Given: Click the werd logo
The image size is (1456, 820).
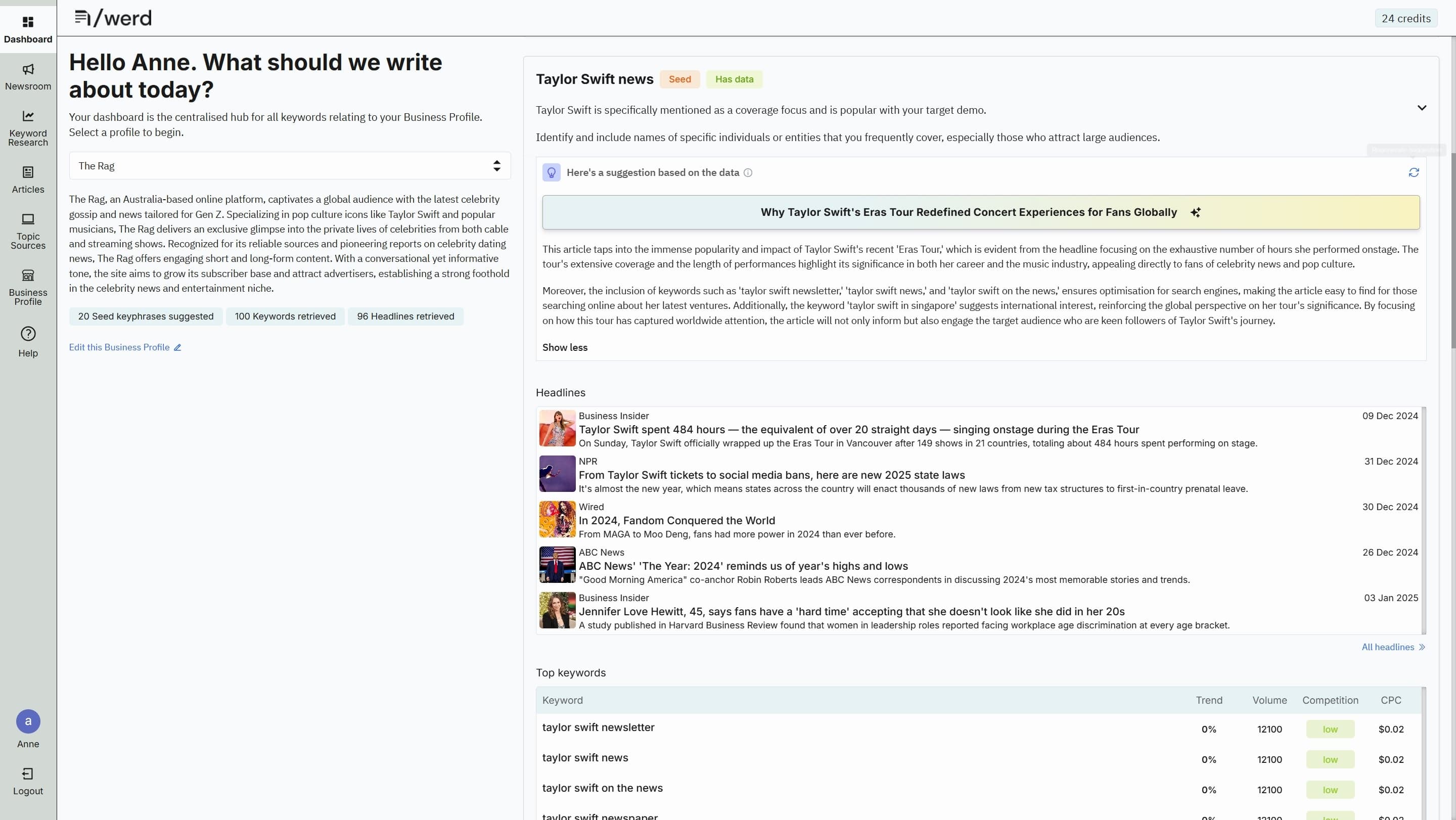Looking at the screenshot, I should 113,18.
